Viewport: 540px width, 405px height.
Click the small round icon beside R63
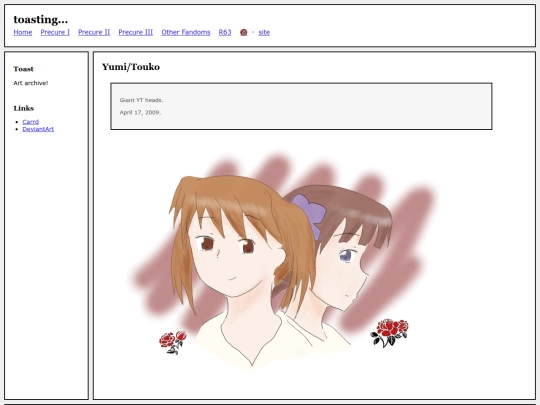pos(243,32)
